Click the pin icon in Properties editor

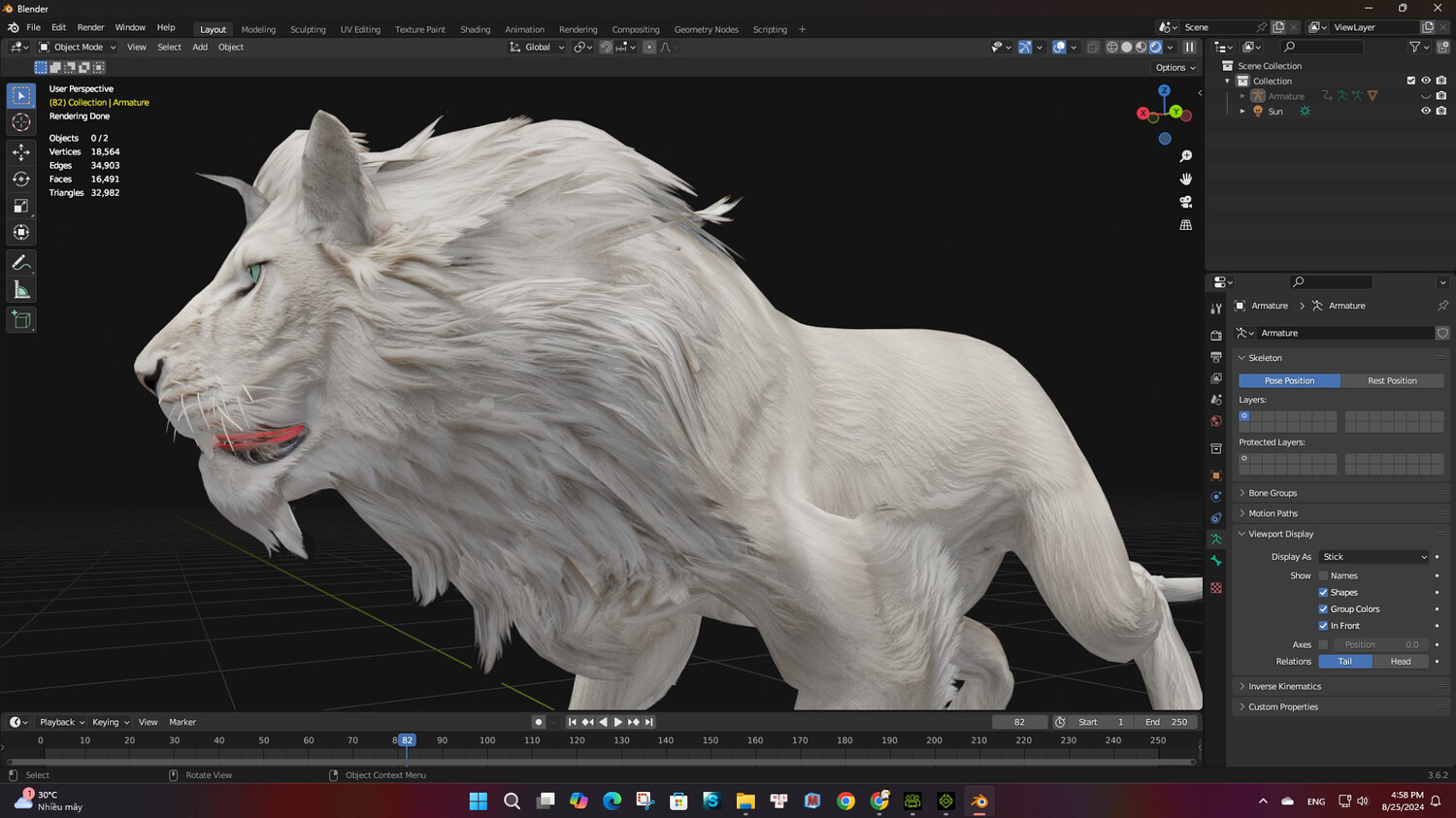point(1442,306)
